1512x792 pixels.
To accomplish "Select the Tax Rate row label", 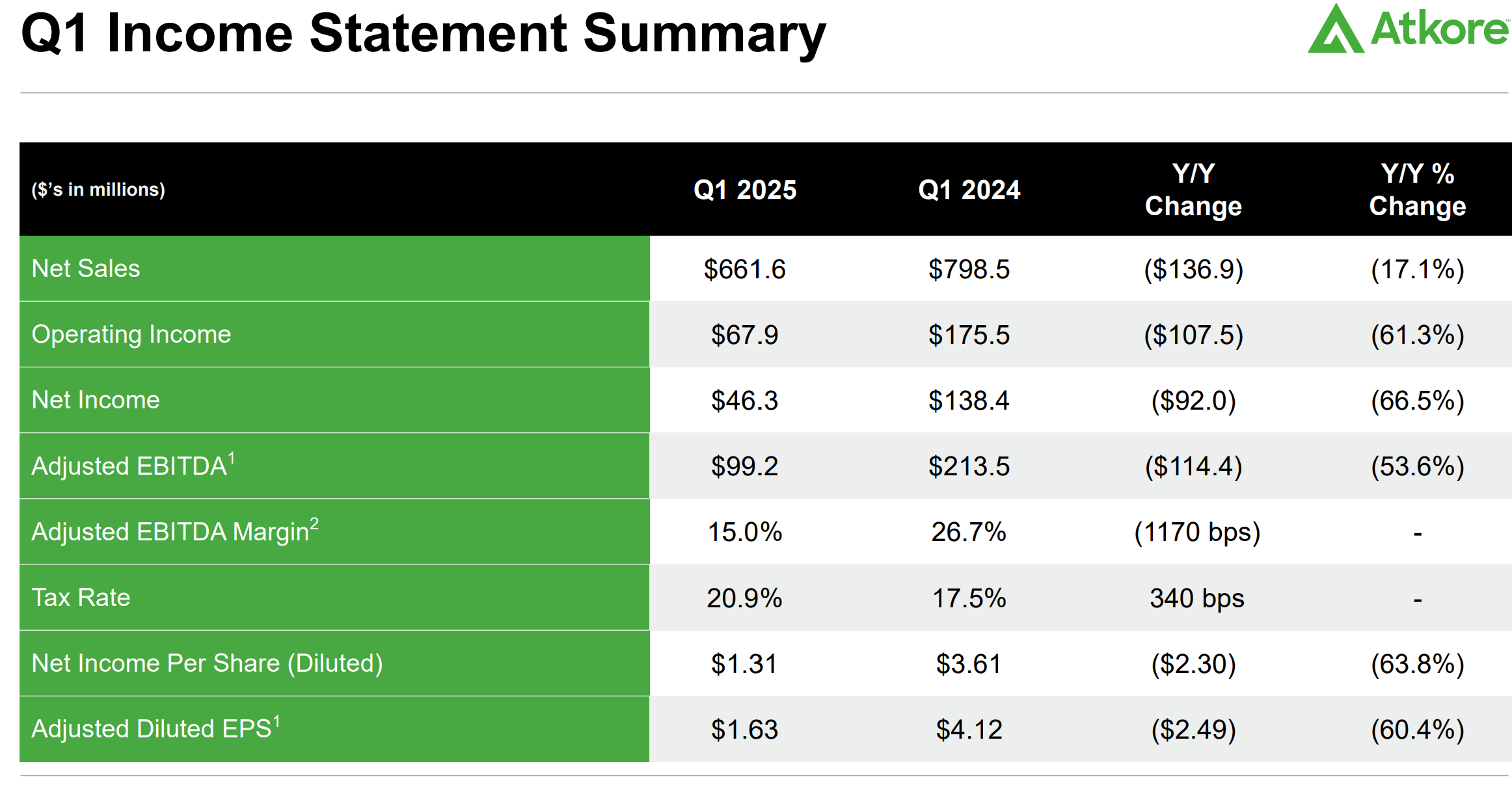I will tap(81, 598).
